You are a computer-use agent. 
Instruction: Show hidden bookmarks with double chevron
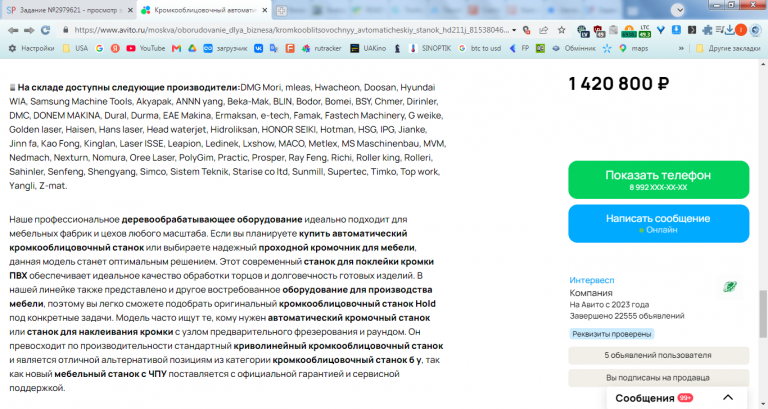681,48
